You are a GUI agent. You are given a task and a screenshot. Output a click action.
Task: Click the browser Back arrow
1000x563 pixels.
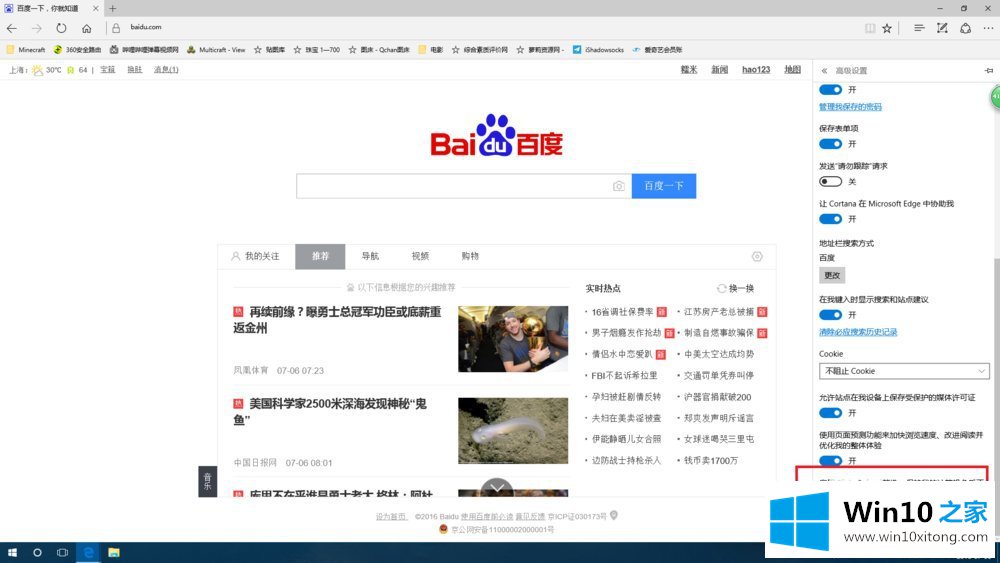pyautogui.click(x=12, y=28)
